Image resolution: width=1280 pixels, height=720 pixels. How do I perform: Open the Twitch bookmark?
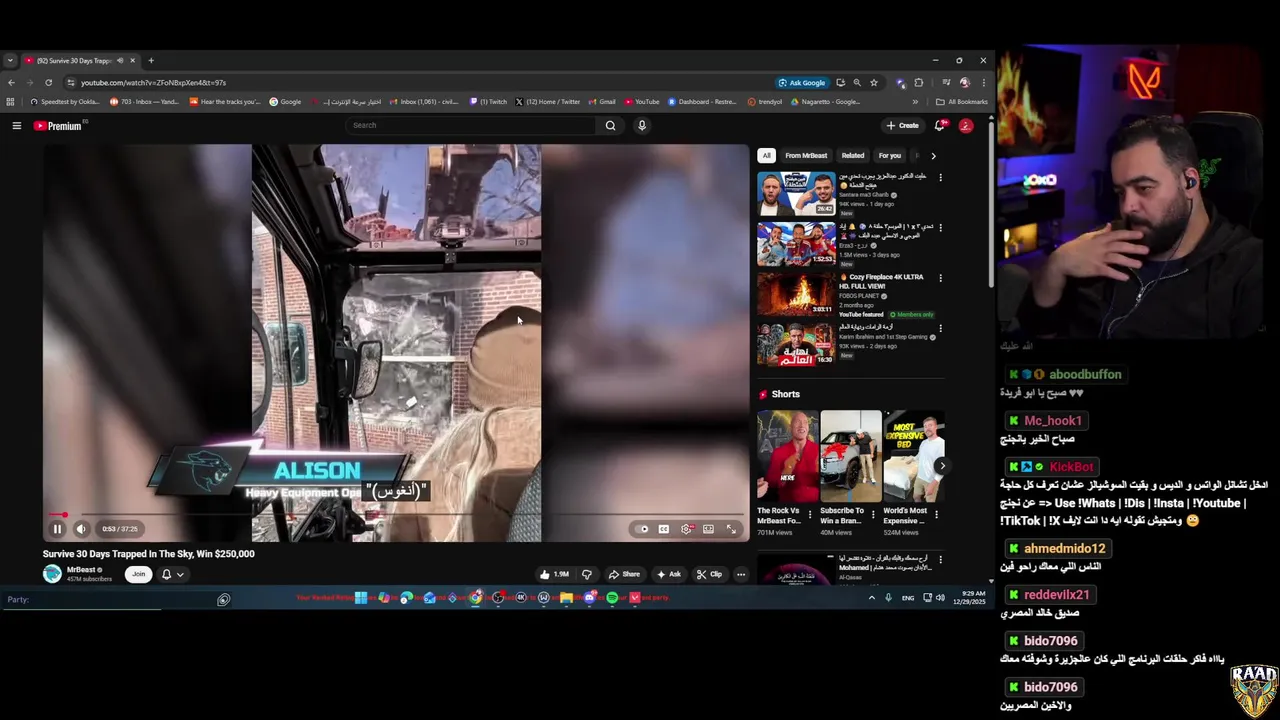tap(488, 102)
